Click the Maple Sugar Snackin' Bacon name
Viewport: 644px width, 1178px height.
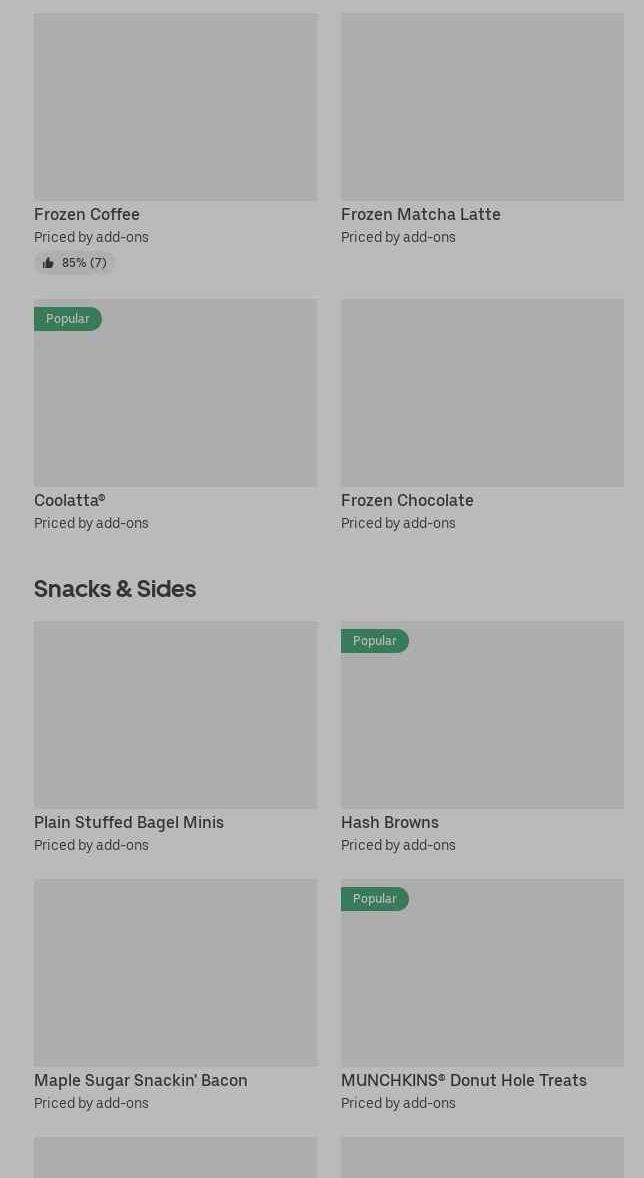point(141,1080)
